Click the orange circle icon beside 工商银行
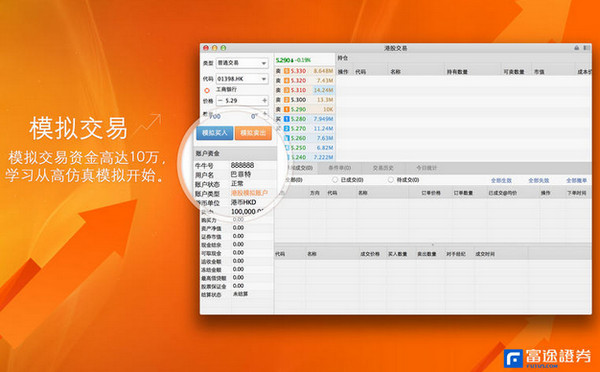 pyautogui.click(x=207, y=90)
